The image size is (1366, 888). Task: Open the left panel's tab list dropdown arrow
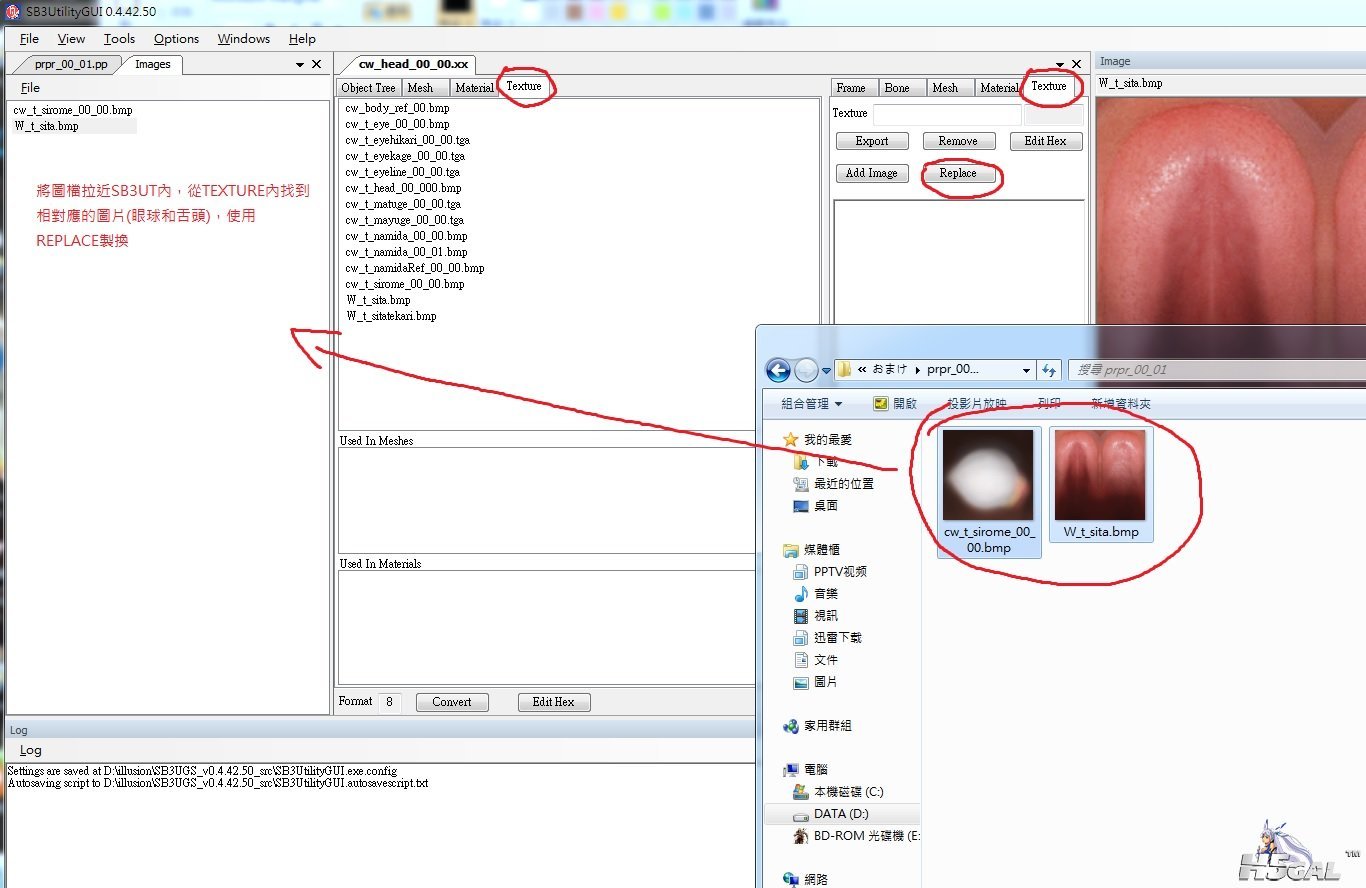pyautogui.click(x=300, y=65)
